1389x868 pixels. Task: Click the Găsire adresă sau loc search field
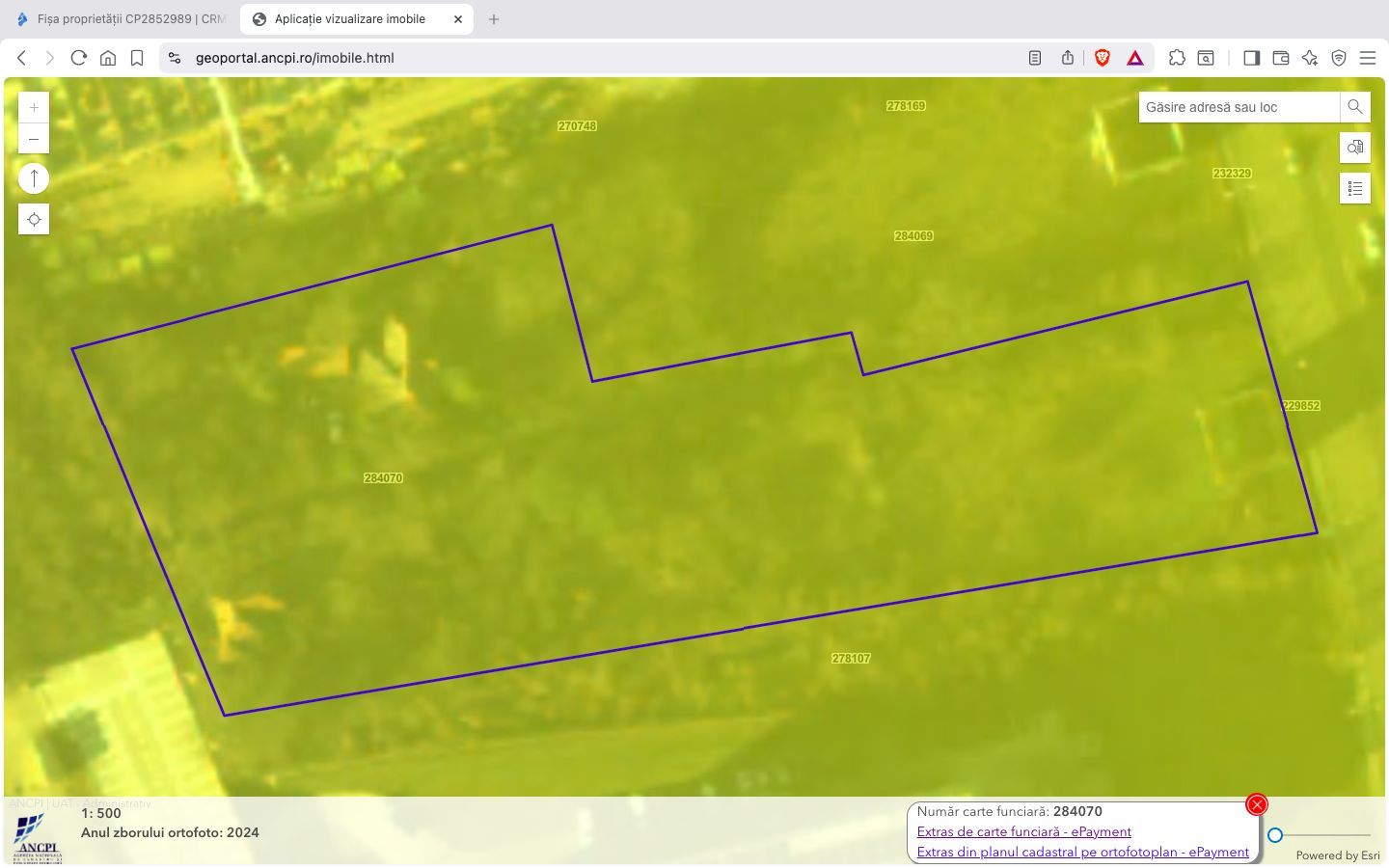click(1238, 107)
